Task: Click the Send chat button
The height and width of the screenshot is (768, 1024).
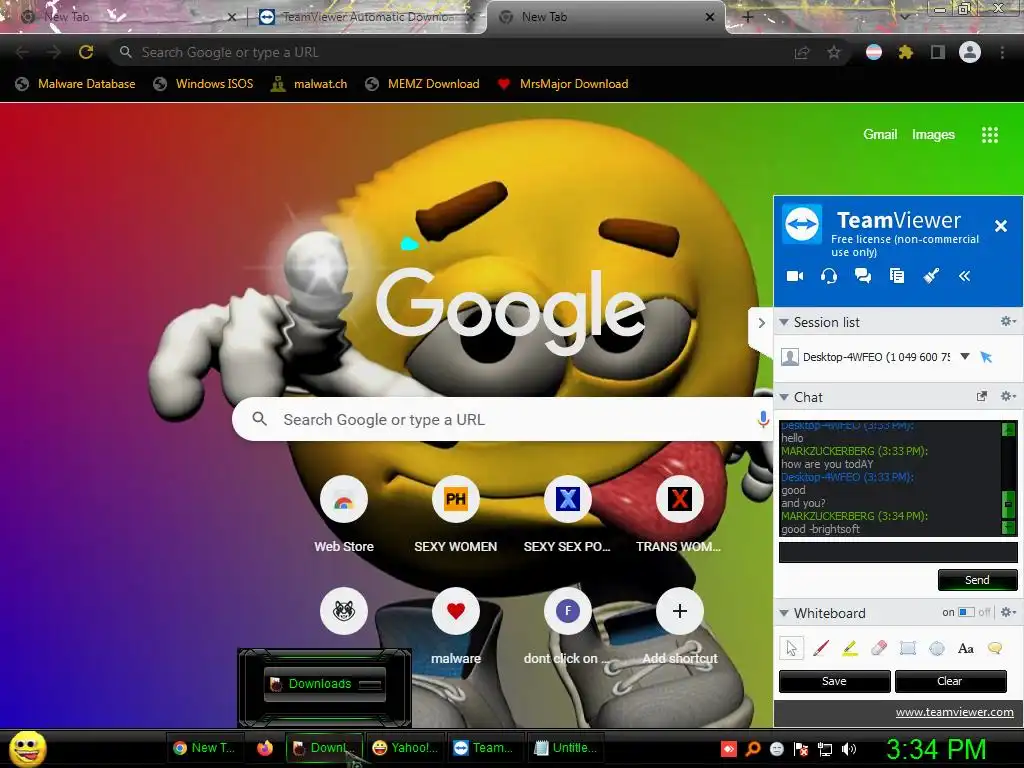Action: 977,580
